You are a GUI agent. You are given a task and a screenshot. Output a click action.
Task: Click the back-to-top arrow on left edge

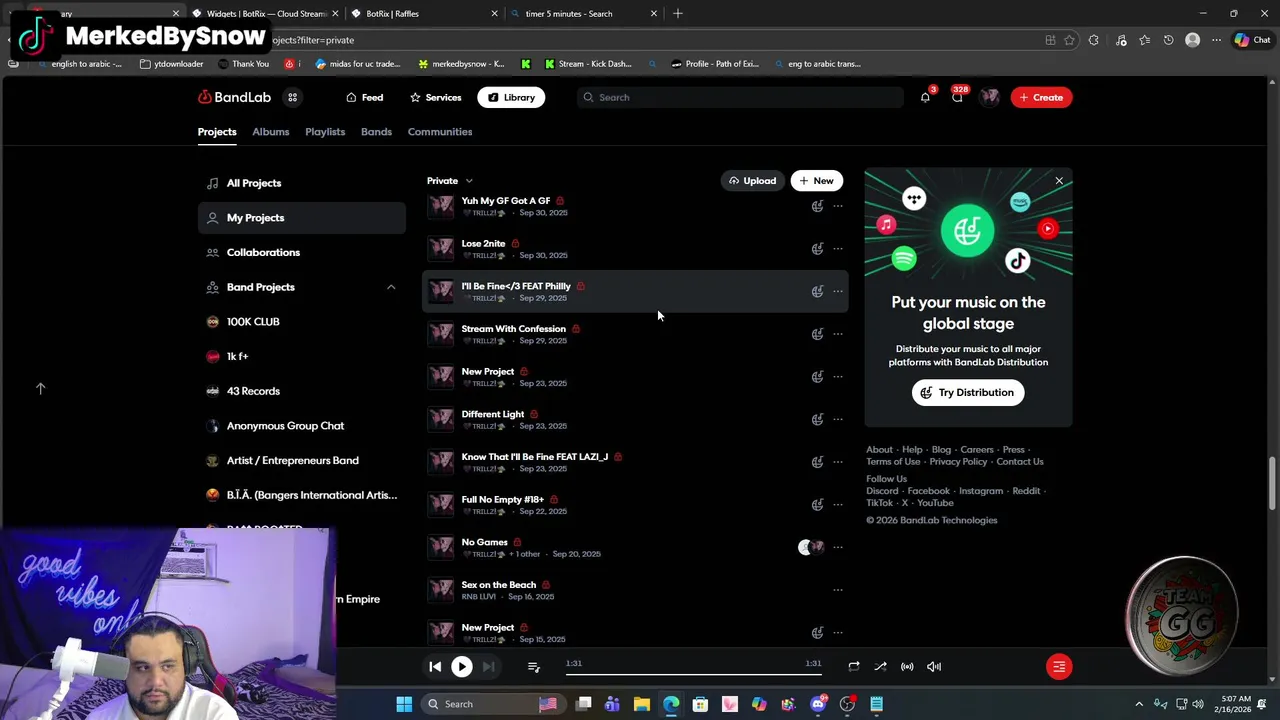pyautogui.click(x=41, y=388)
